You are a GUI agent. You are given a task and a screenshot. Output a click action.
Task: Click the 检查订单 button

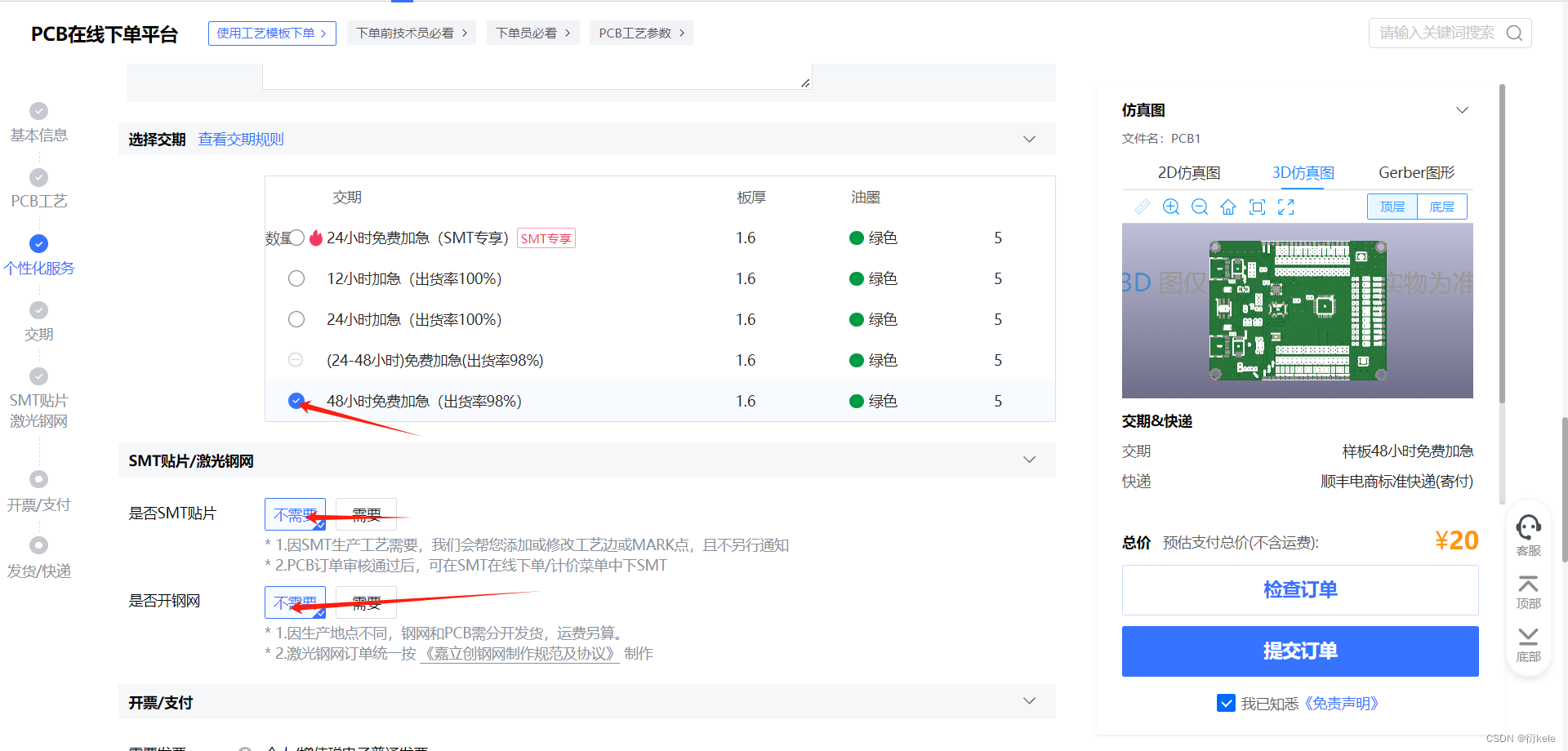pos(1300,590)
